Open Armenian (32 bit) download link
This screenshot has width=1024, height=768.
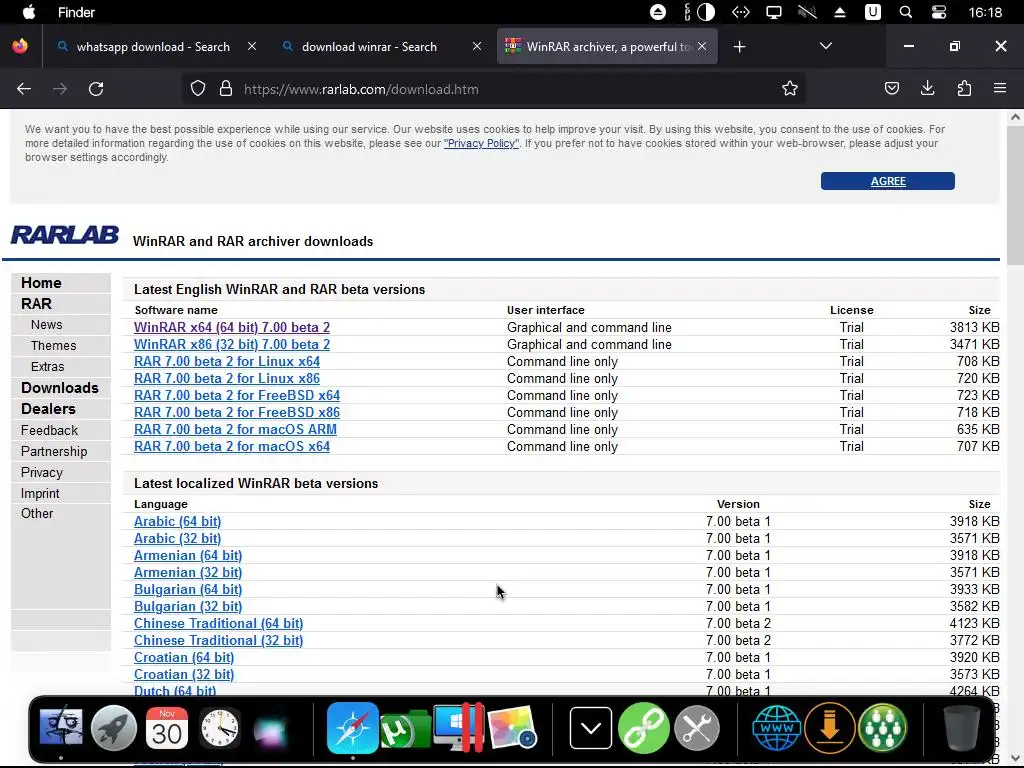coord(188,572)
